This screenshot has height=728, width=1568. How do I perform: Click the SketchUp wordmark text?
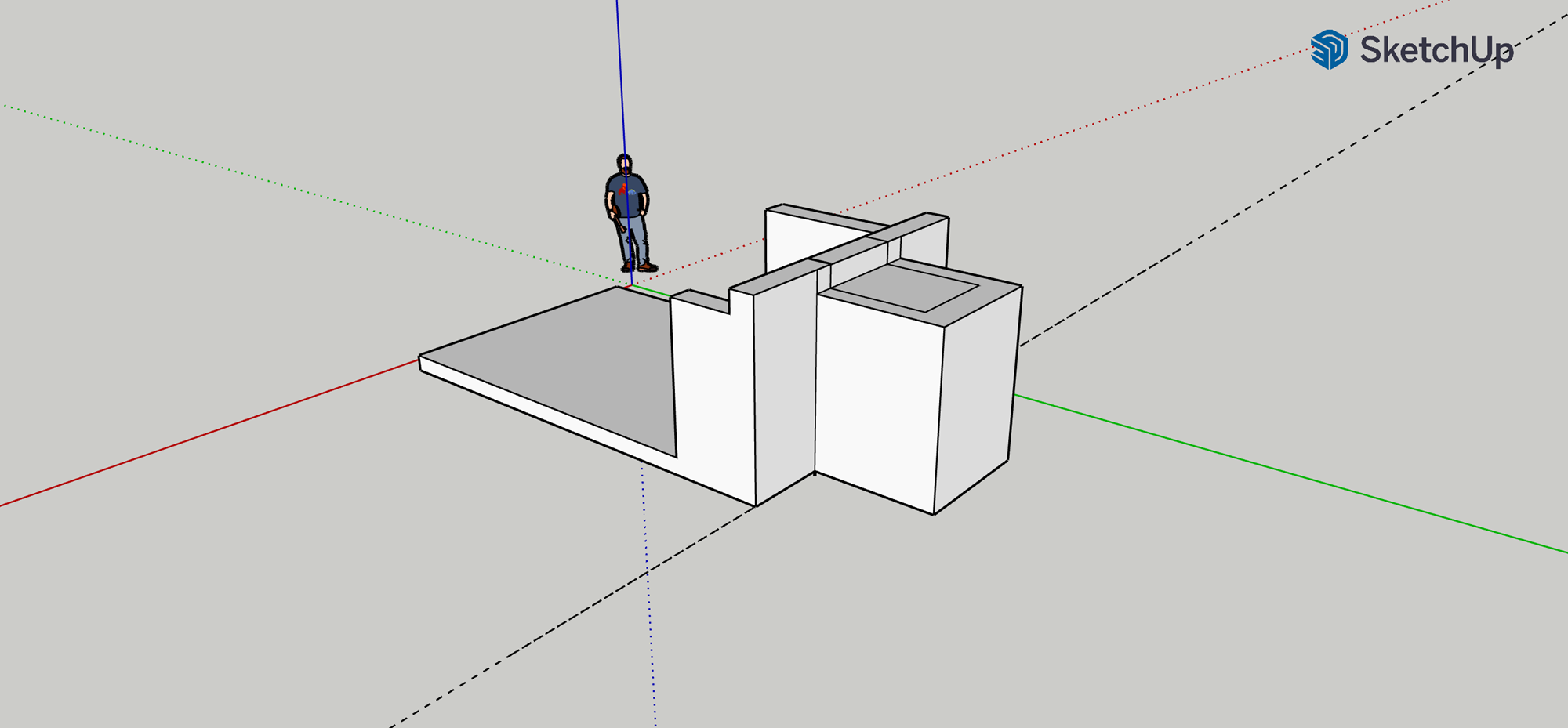(1436, 50)
